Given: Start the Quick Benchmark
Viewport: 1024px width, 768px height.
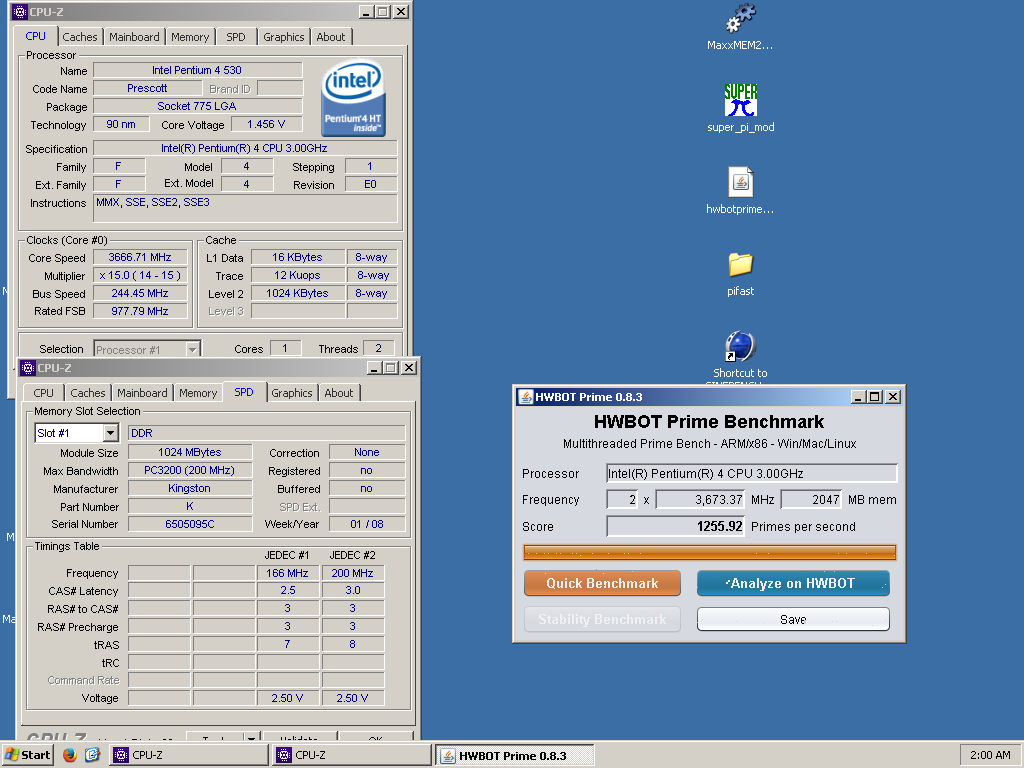Looking at the screenshot, I should click(602, 583).
